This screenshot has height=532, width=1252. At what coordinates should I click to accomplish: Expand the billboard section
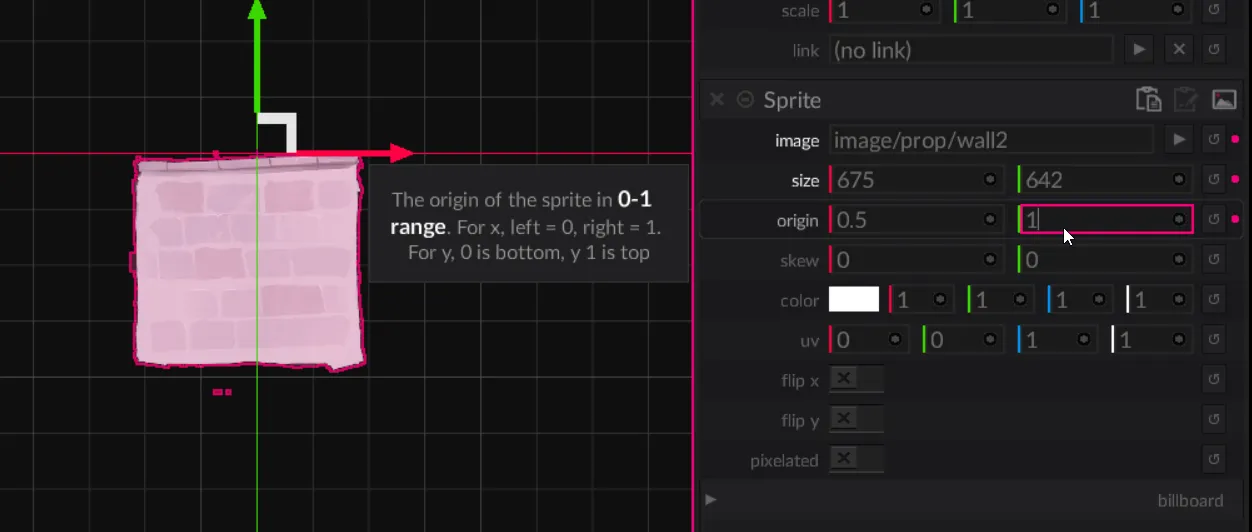(711, 499)
